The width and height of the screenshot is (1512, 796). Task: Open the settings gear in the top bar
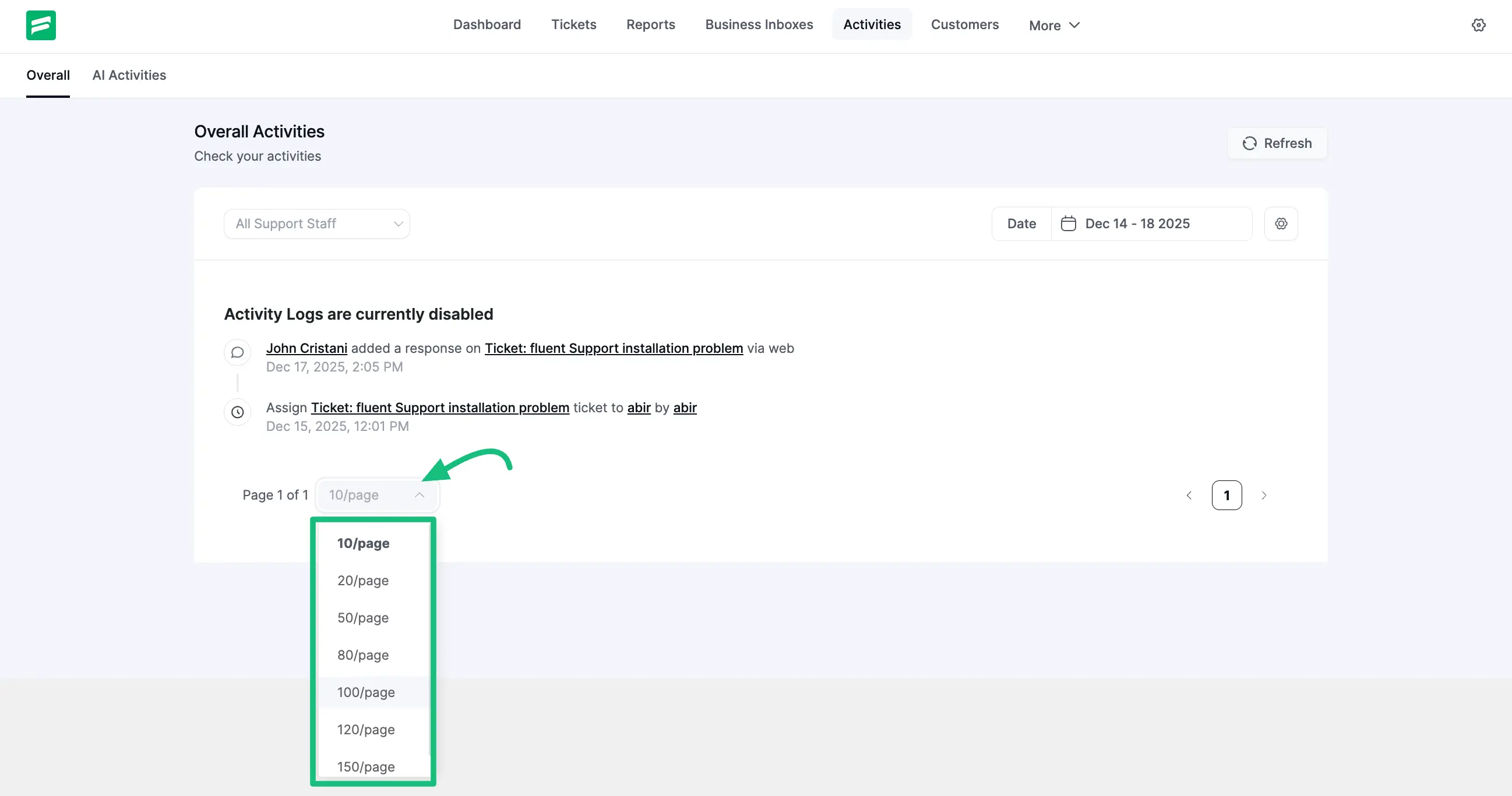click(1479, 24)
